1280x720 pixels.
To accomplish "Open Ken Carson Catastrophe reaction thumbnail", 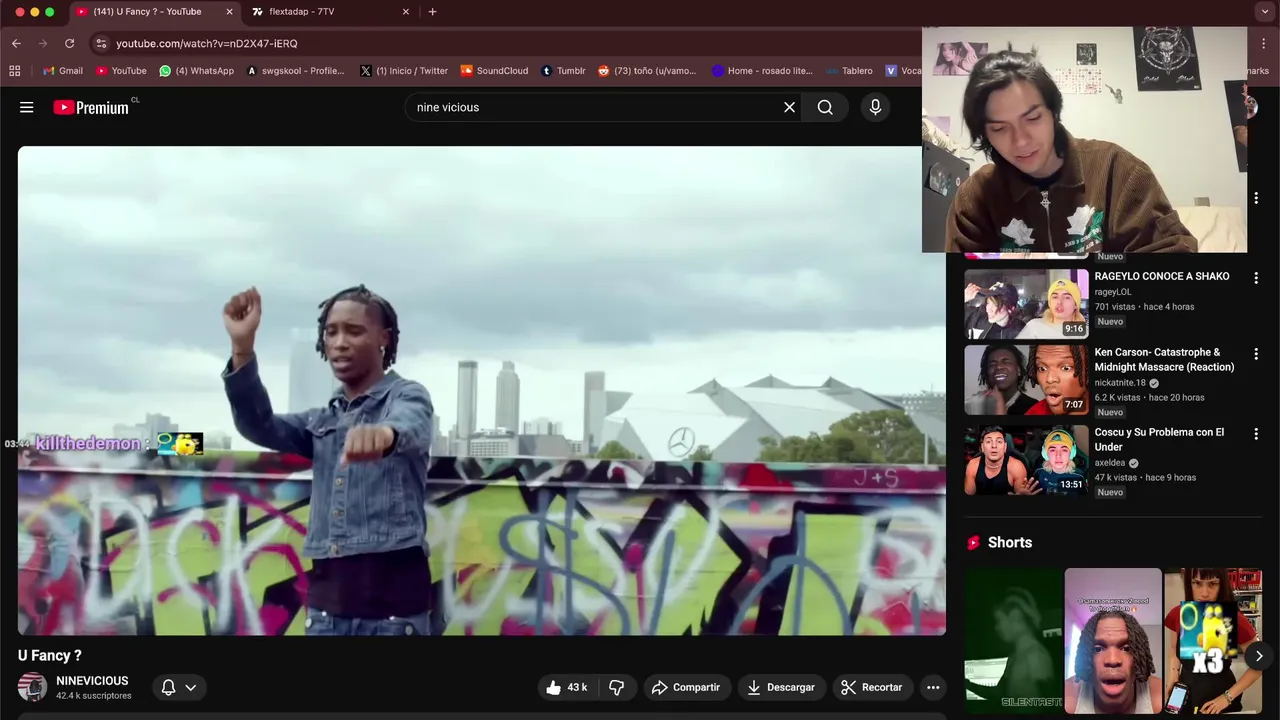I will click(x=1026, y=380).
